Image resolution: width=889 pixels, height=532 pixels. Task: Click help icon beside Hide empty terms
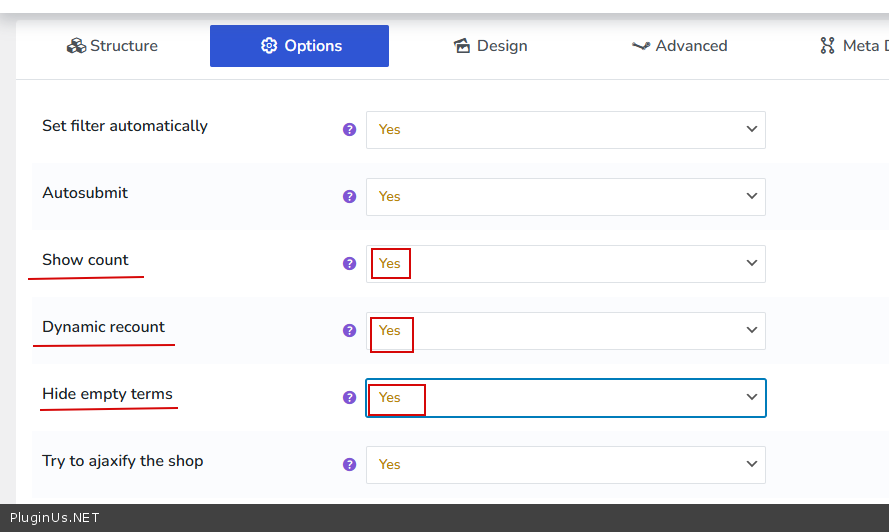point(349,398)
